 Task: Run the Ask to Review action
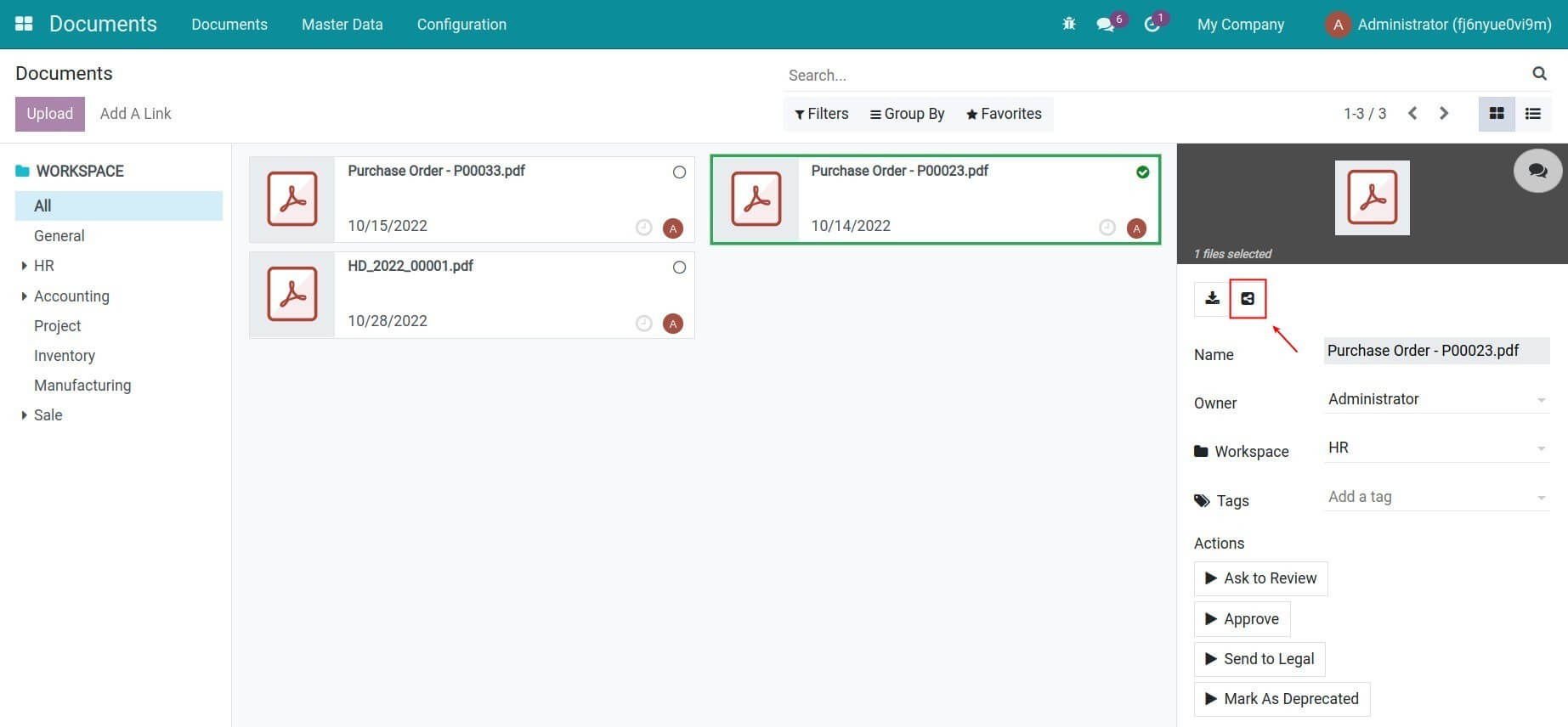click(1260, 578)
